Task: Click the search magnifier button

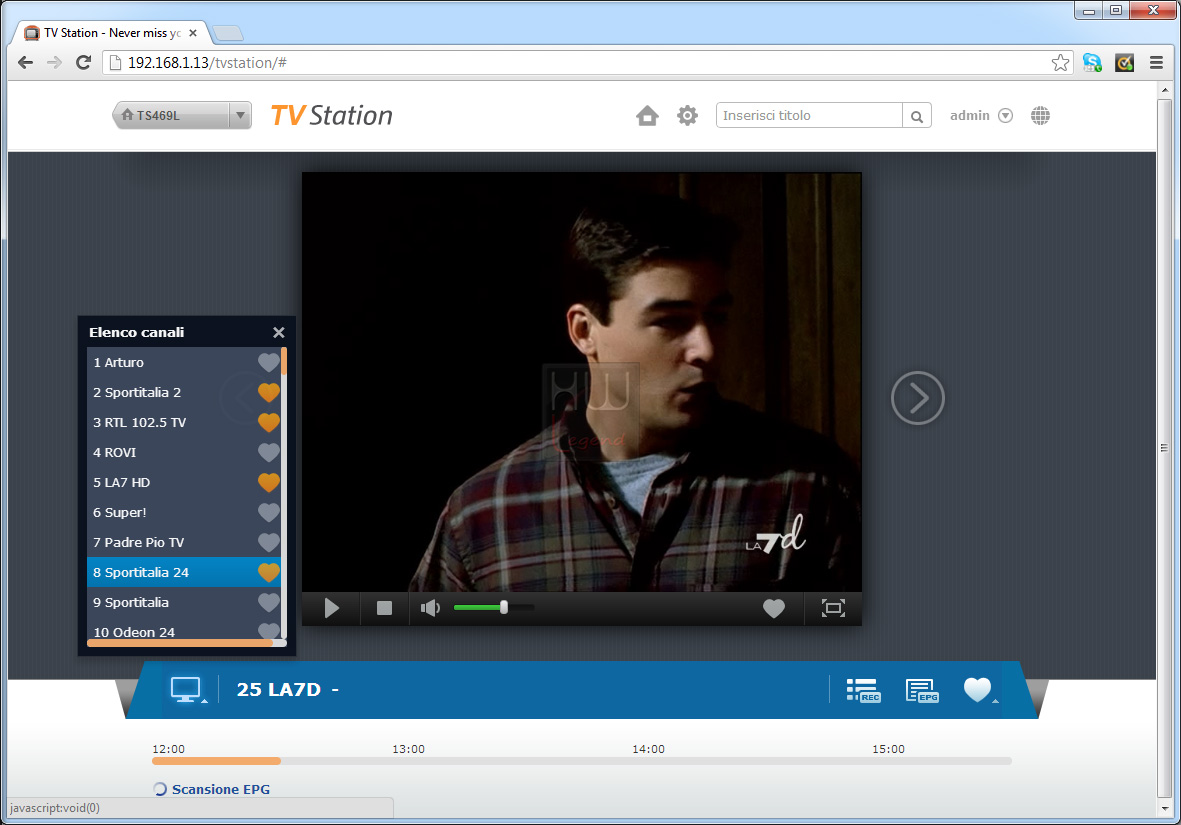Action: (917, 115)
